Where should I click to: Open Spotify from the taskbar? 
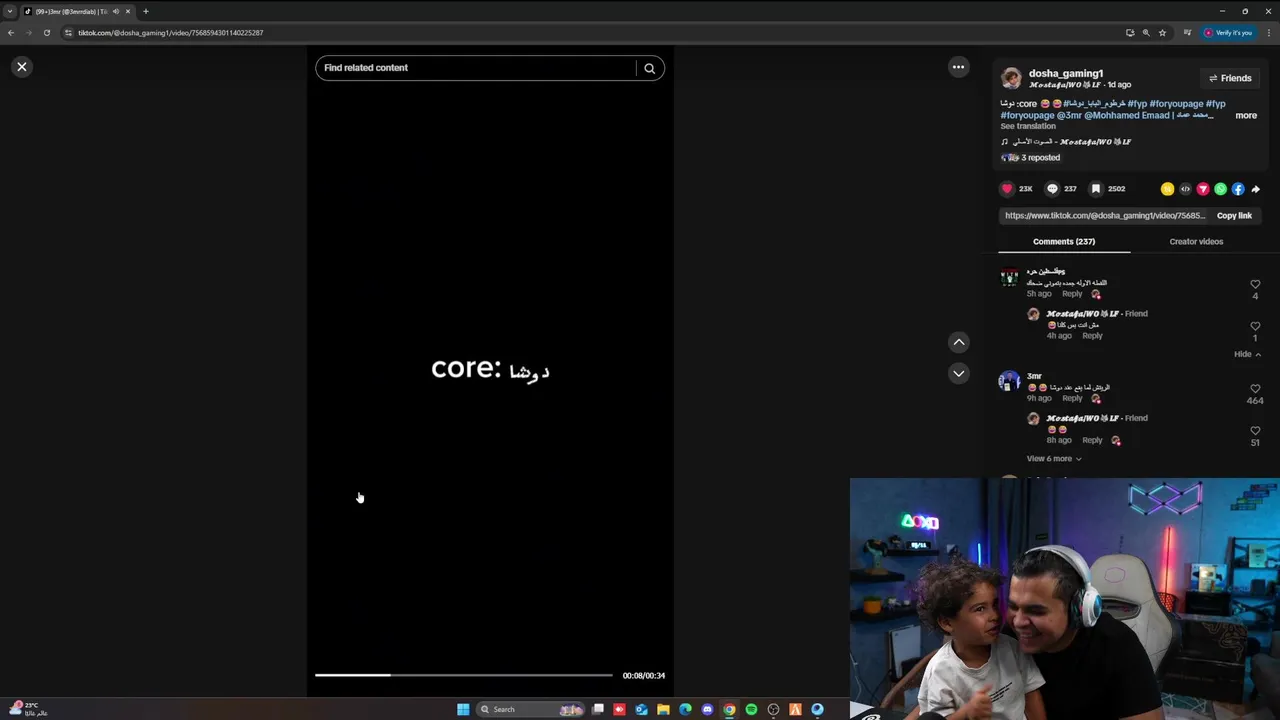(751, 709)
